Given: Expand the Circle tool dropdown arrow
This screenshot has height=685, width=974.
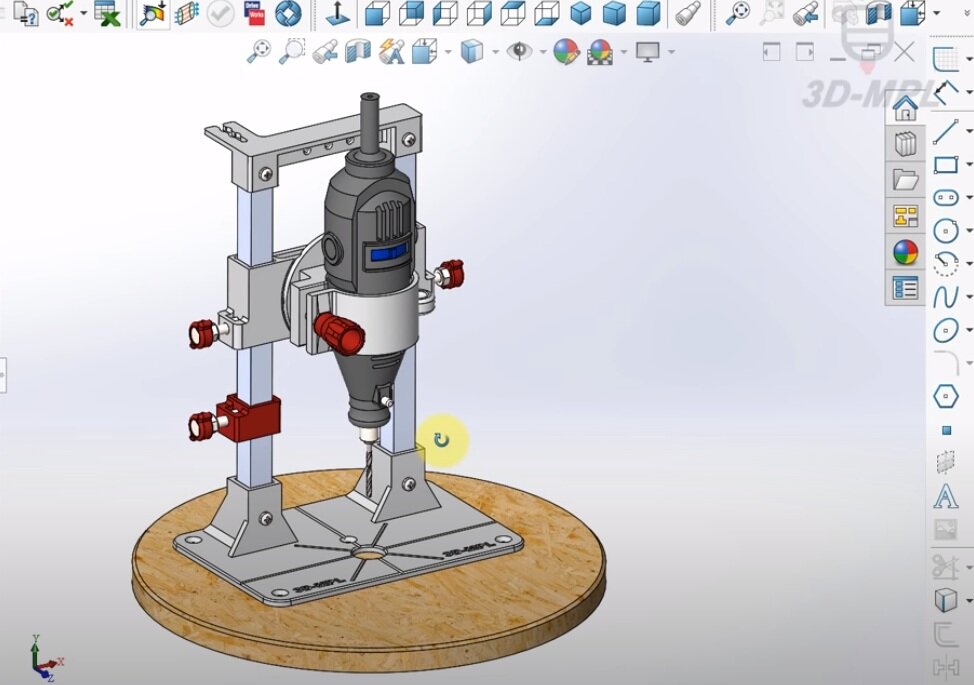Looking at the screenshot, I should coord(969,230).
